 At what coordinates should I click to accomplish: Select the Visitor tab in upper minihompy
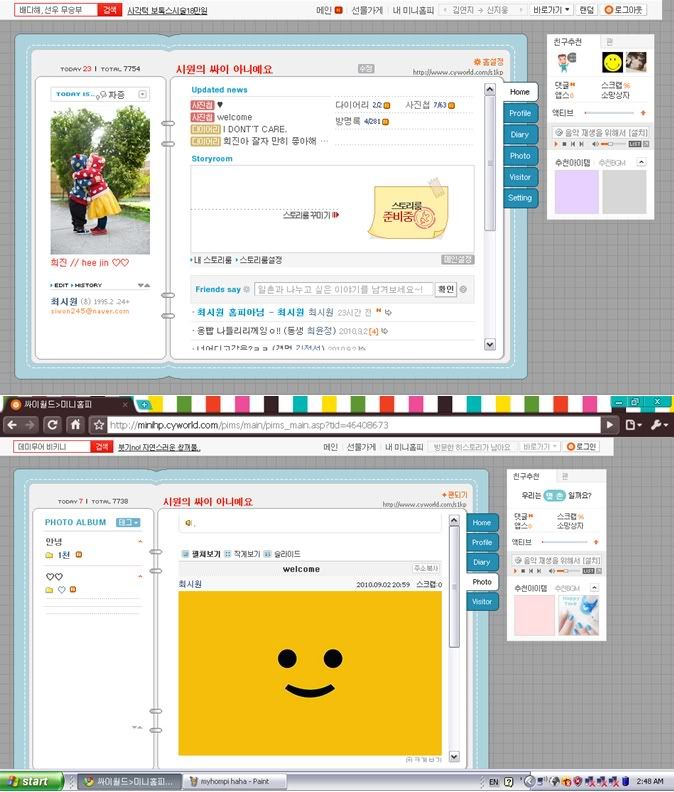(x=520, y=177)
